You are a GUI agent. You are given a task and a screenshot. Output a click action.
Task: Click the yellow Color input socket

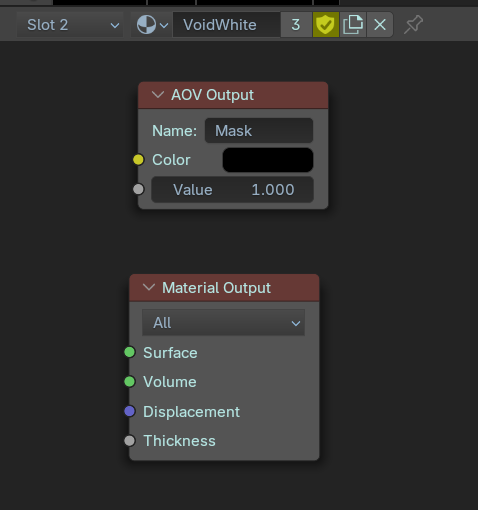click(138, 160)
